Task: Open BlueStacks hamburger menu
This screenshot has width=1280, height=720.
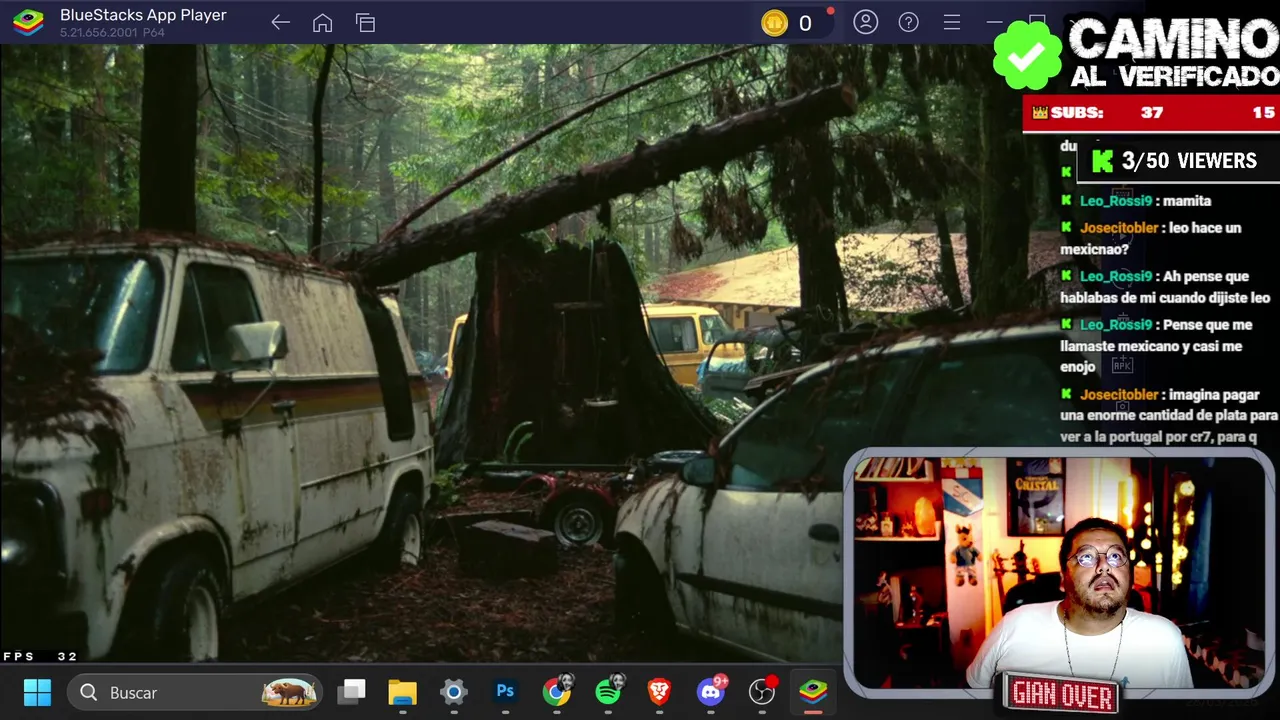Action: tap(952, 22)
